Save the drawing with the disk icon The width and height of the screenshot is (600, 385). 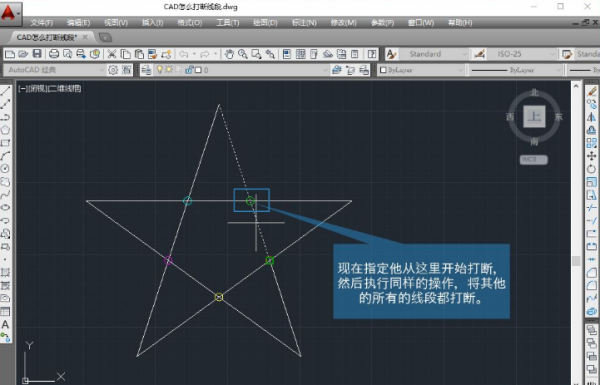click(37, 54)
